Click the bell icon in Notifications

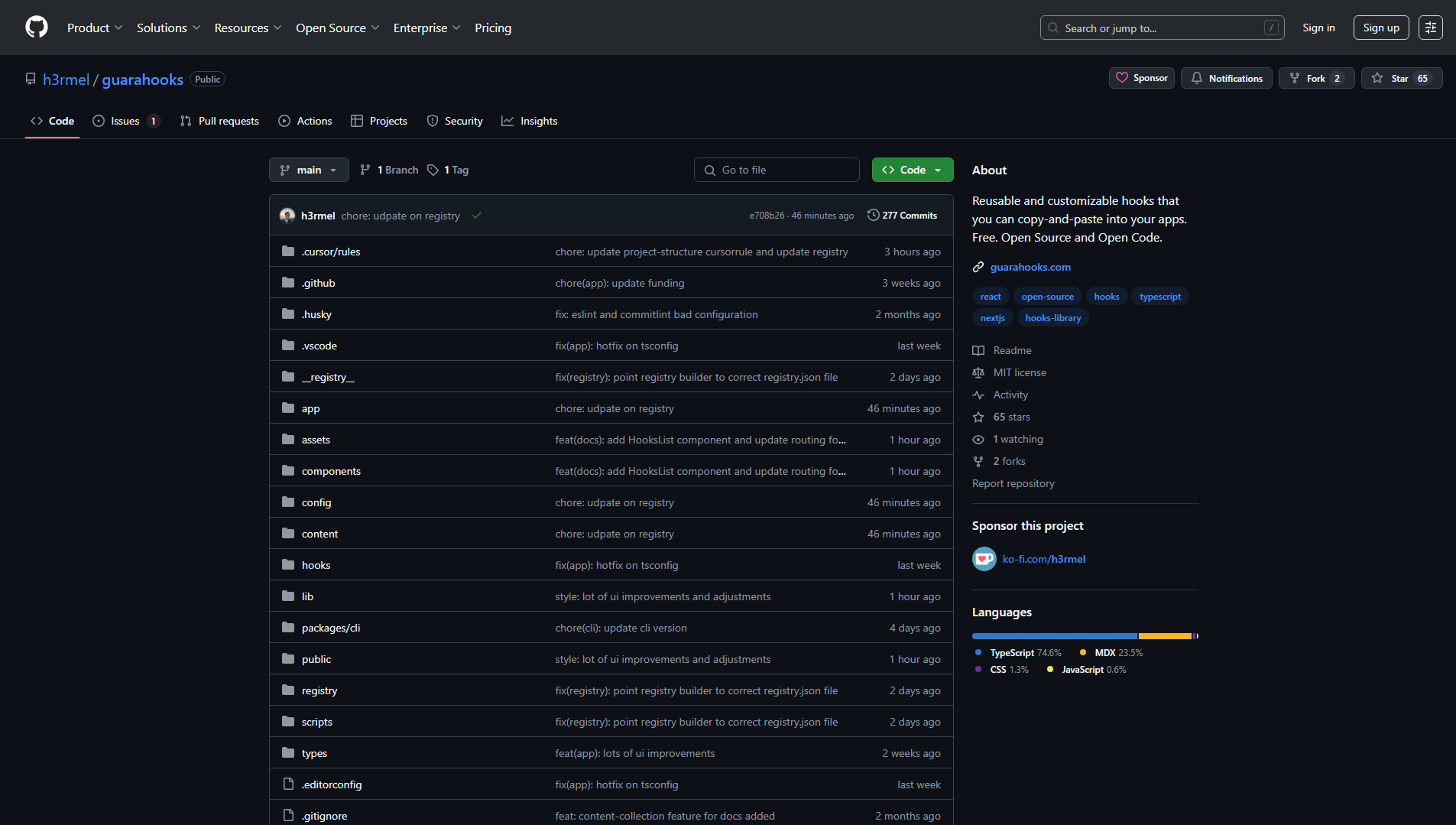click(1196, 78)
